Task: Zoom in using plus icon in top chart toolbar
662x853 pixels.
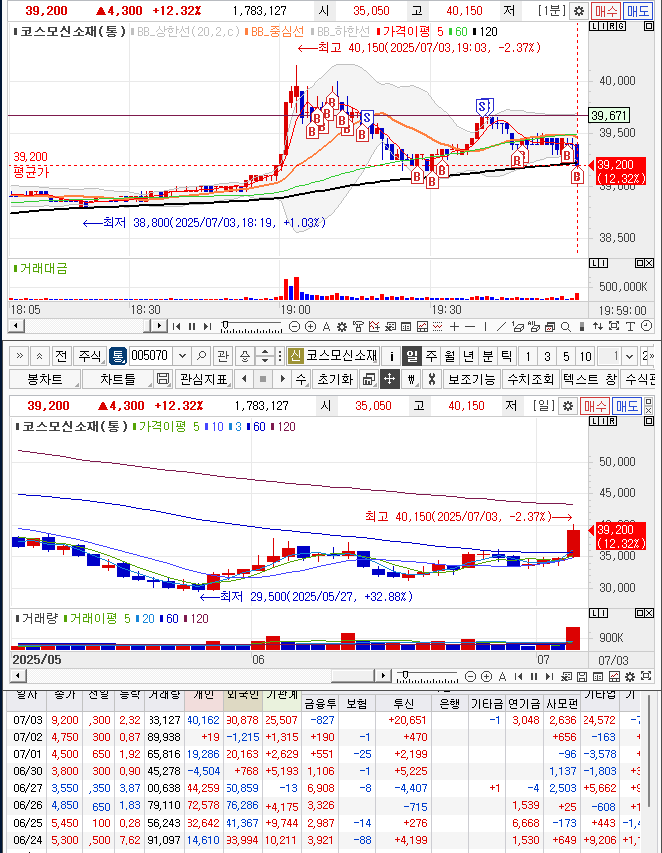Action: [x=311, y=326]
